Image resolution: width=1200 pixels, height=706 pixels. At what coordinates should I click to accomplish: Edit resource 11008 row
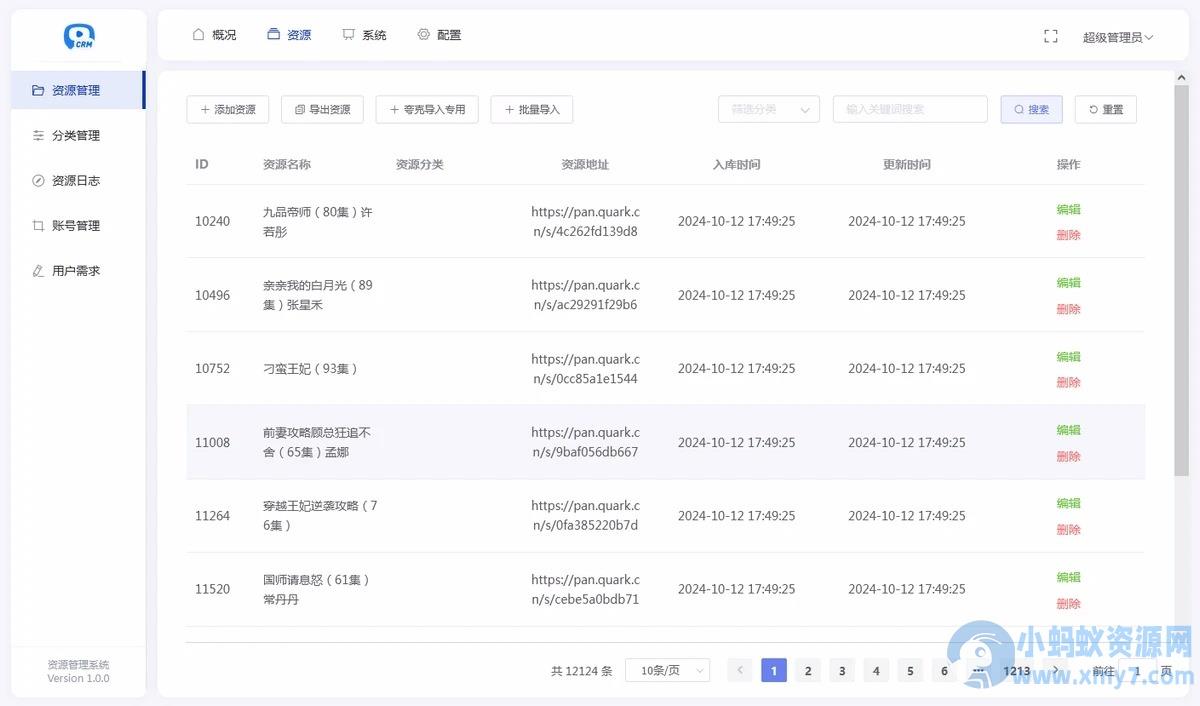tap(1068, 429)
